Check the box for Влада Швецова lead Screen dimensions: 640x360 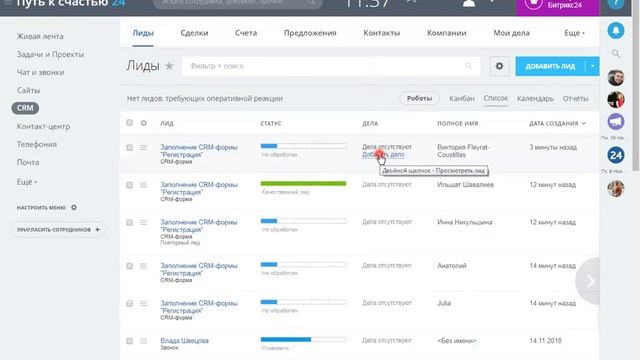(129, 341)
